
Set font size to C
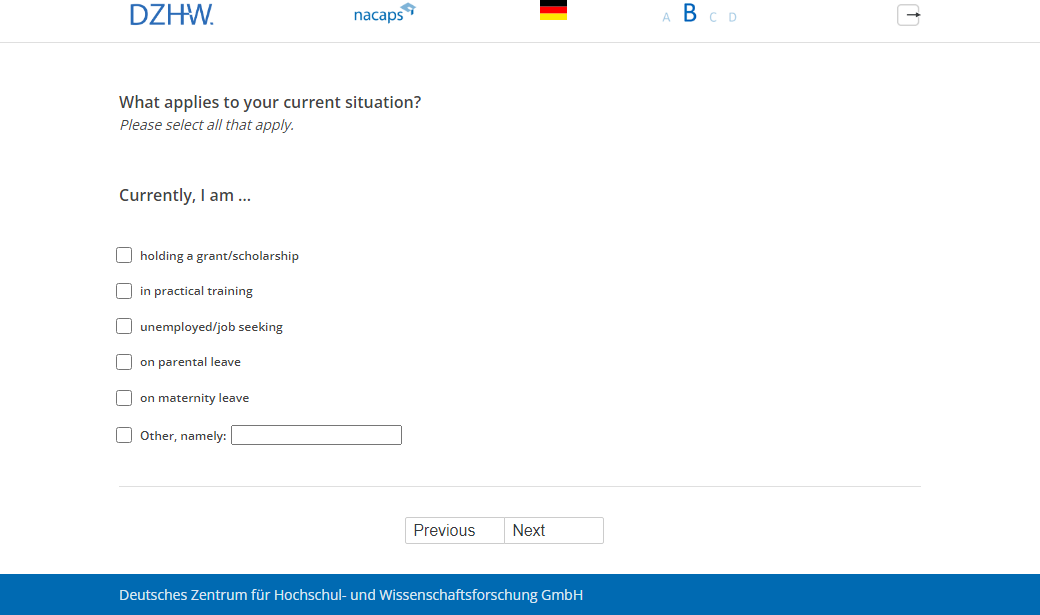(713, 17)
